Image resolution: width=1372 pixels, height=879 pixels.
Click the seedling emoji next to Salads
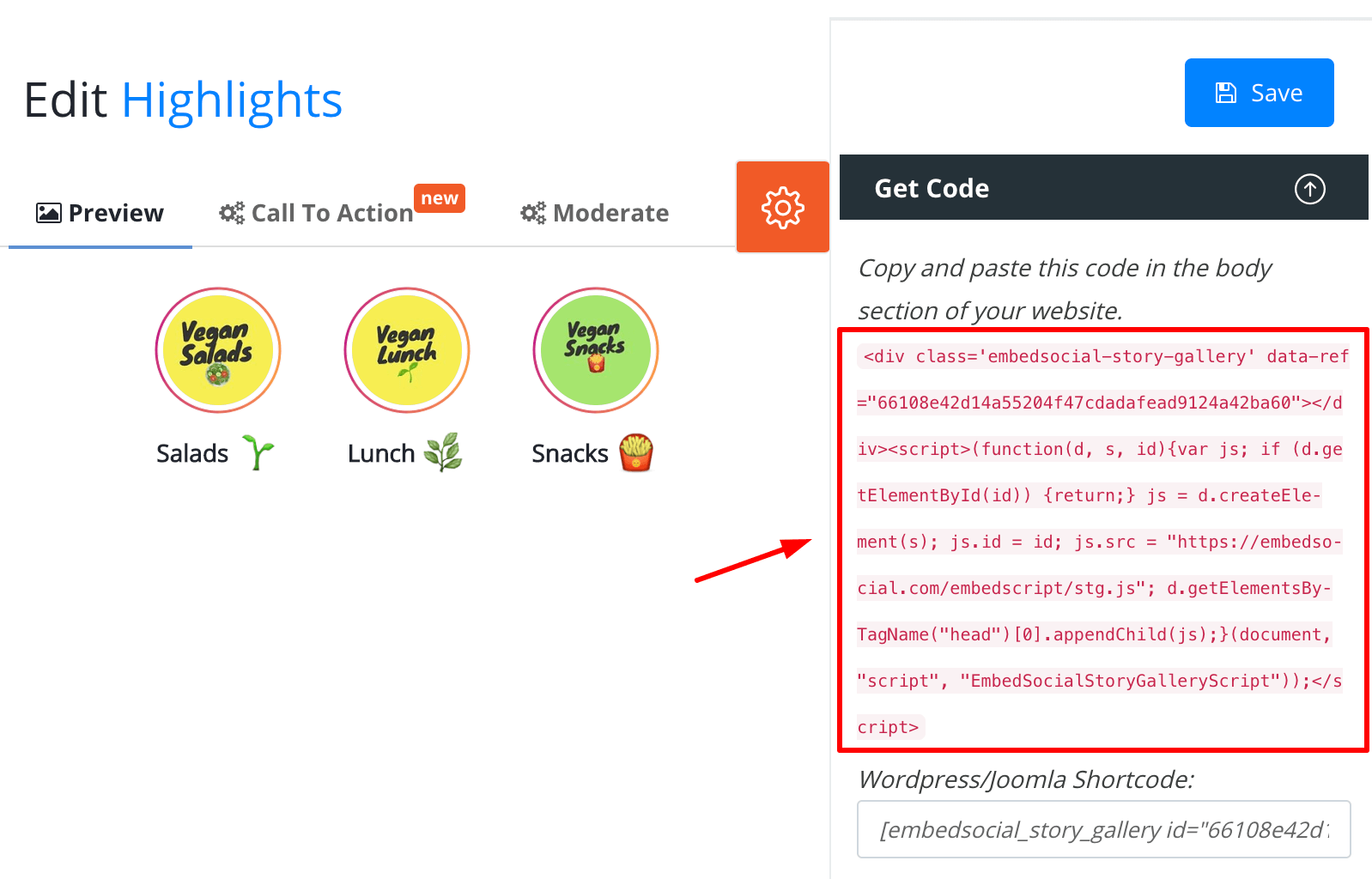[x=258, y=452]
